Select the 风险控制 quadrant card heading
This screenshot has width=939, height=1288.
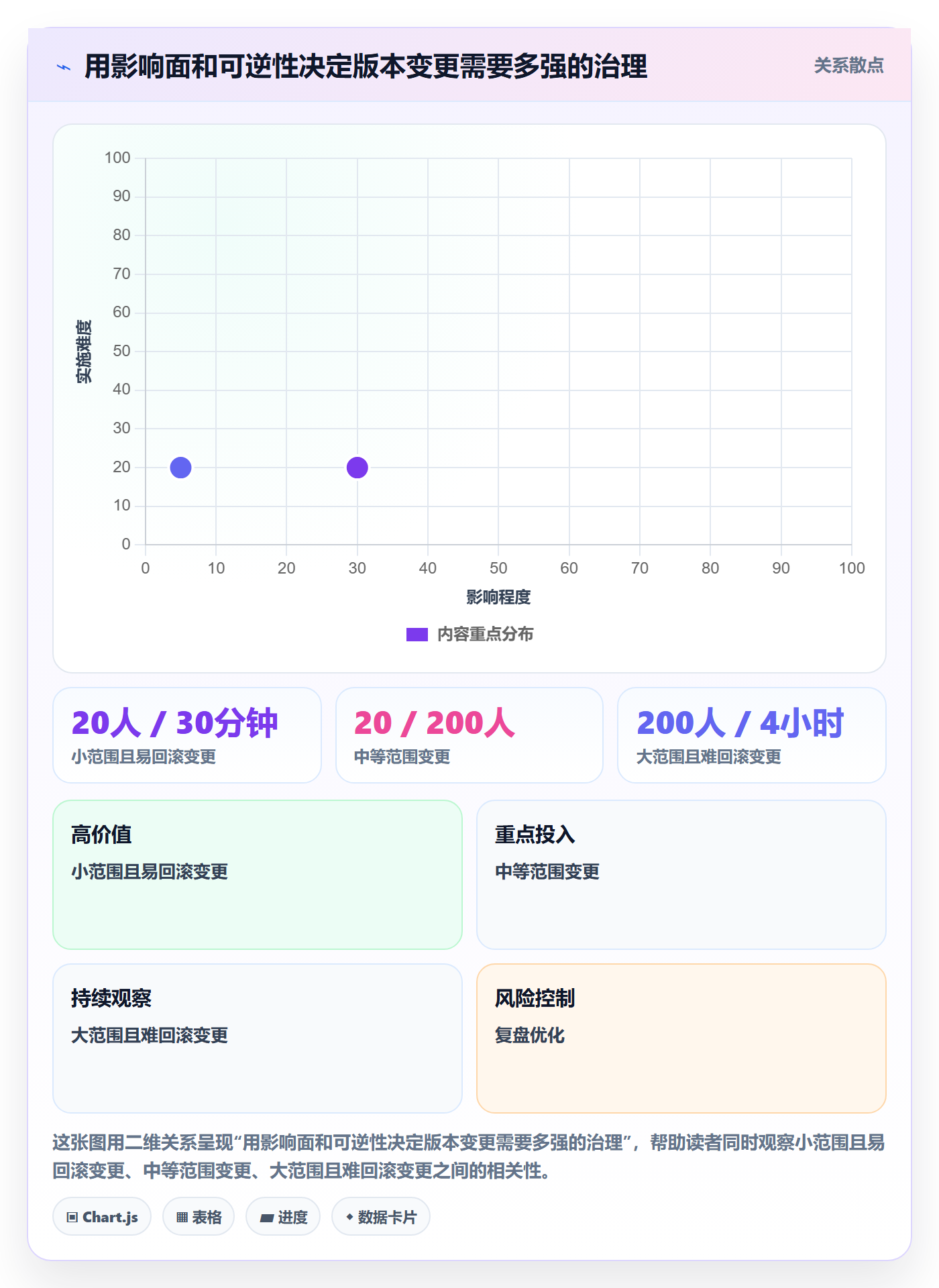tap(535, 999)
